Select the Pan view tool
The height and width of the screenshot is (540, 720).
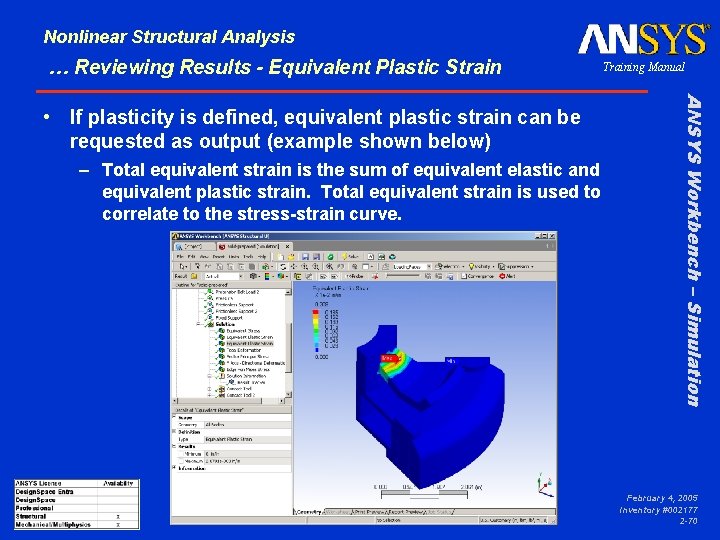(293, 266)
